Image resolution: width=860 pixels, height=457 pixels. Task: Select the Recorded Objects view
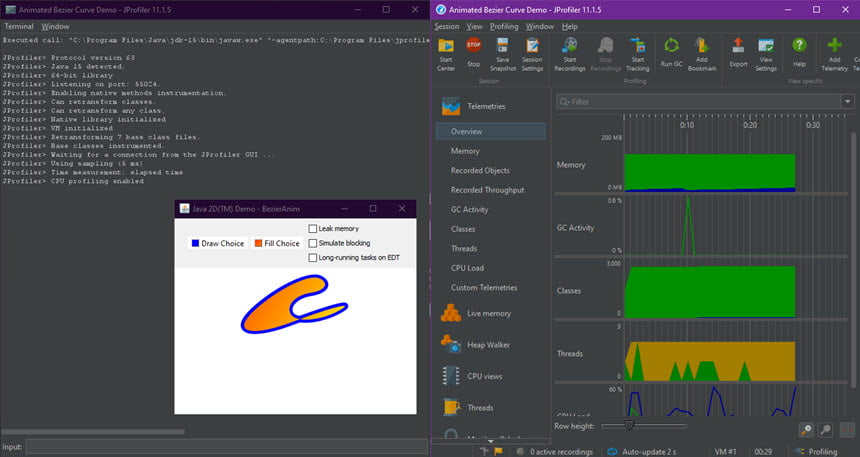click(480, 171)
